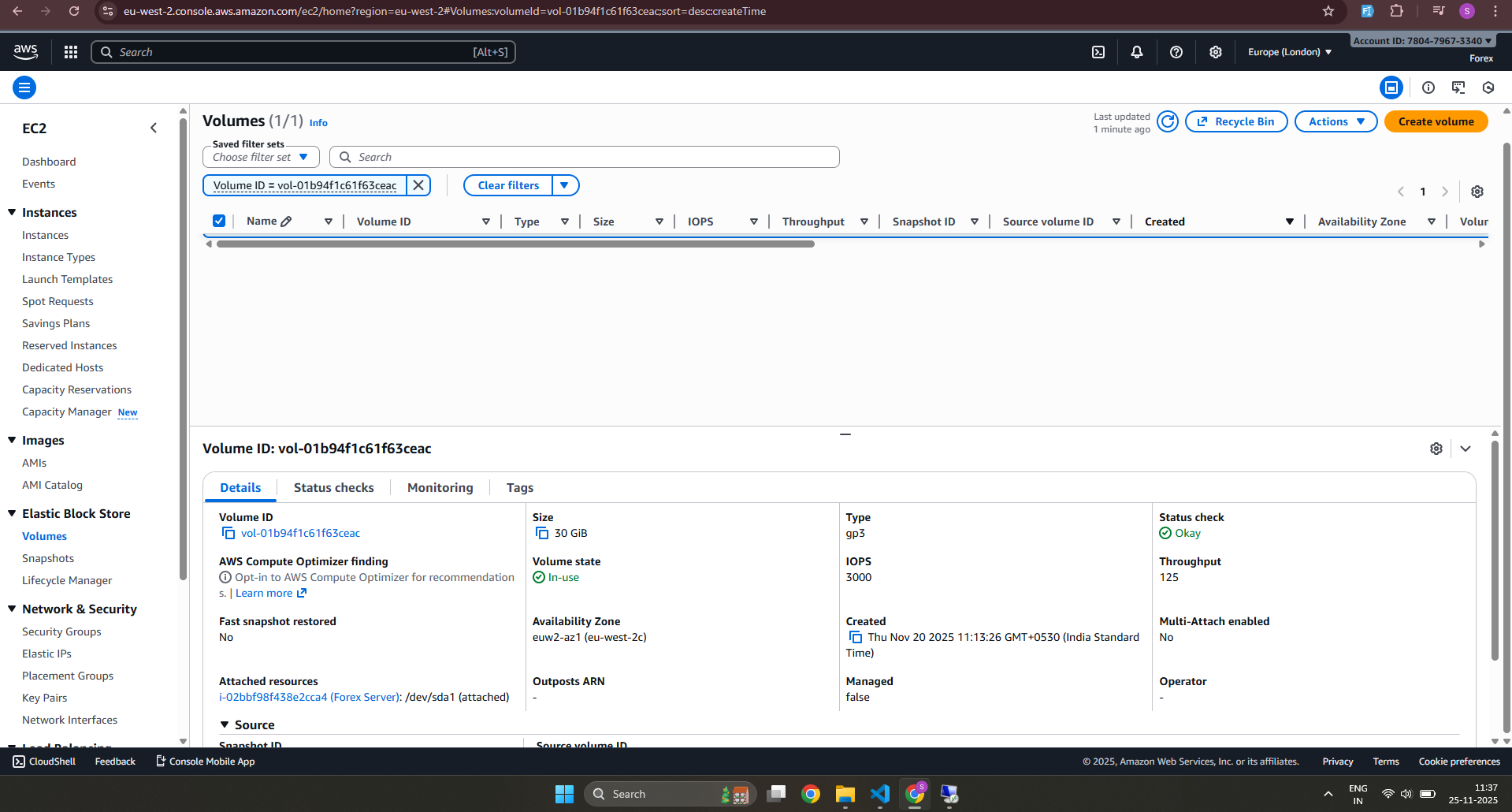Toggle the hamburger navigation menu
Image resolution: width=1512 pixels, height=812 pixels.
(24, 88)
